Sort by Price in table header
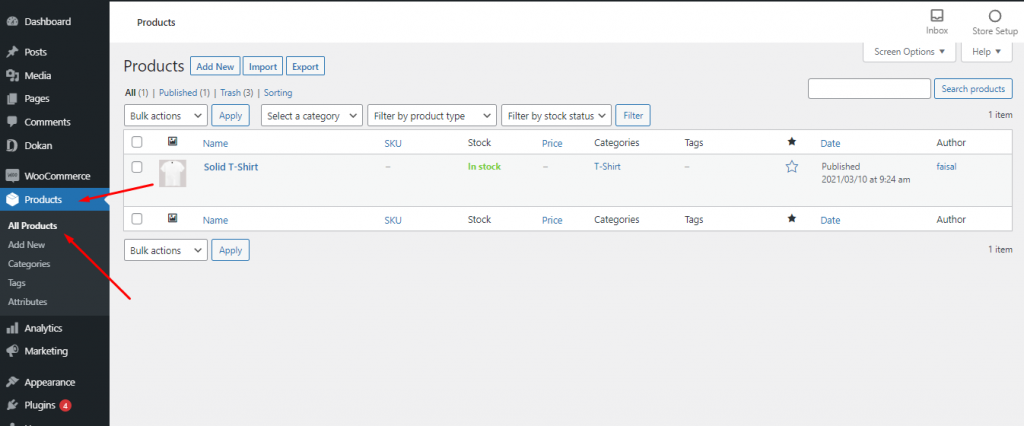 [552, 143]
